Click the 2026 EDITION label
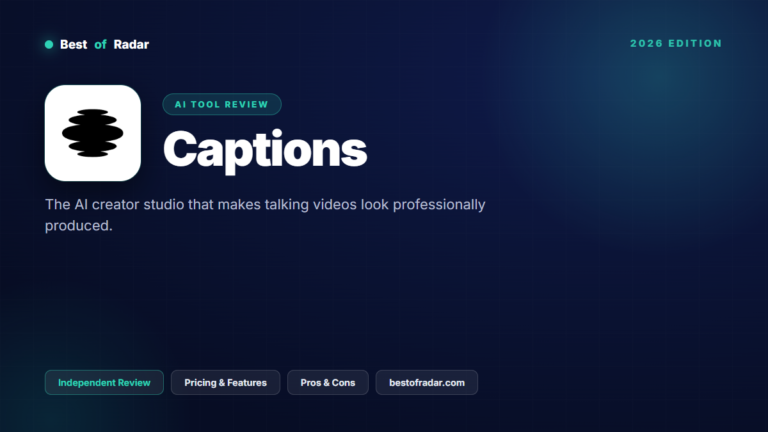This screenshot has height=432, width=768. pyautogui.click(x=676, y=44)
